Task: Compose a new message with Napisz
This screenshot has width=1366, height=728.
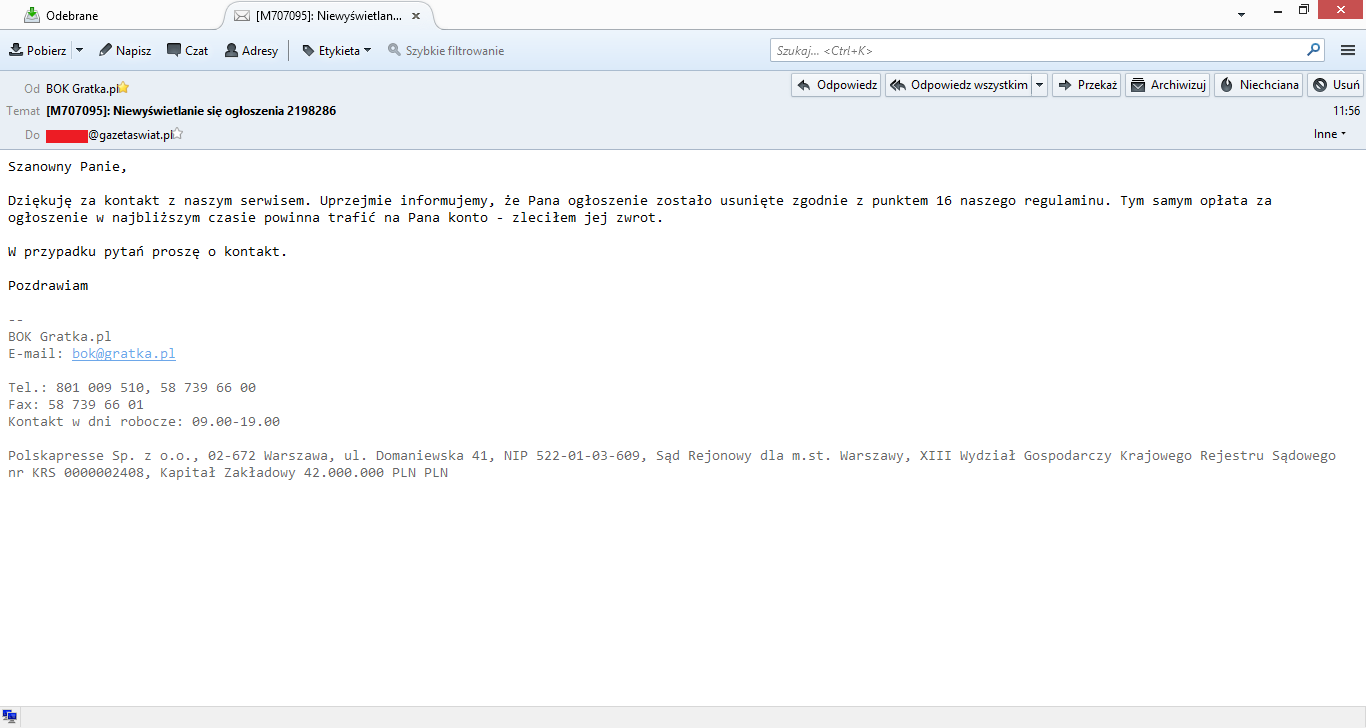Action: [x=125, y=50]
